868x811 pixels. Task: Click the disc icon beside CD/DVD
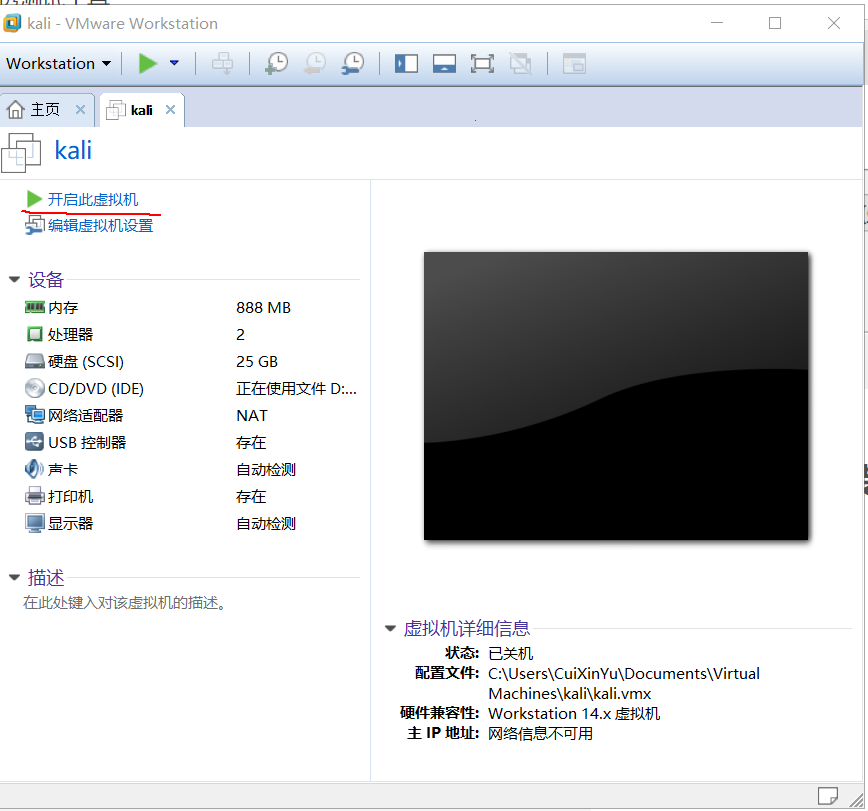34,388
